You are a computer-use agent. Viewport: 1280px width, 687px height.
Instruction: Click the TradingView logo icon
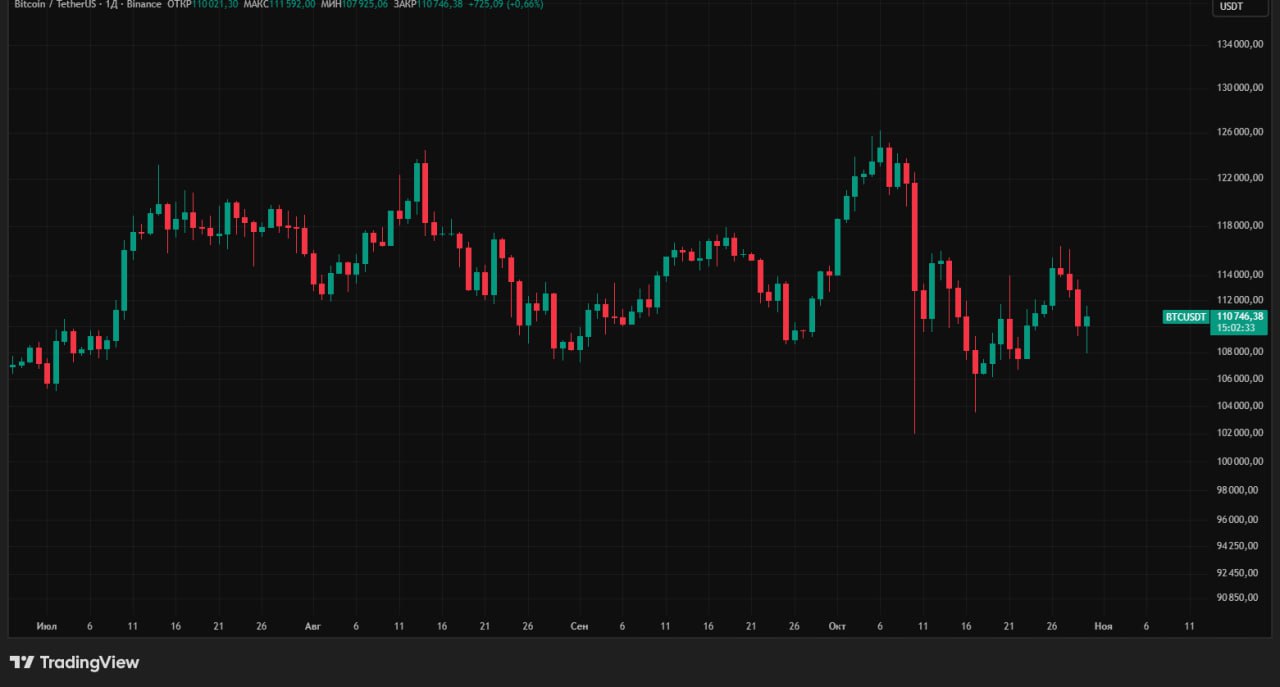point(22,662)
